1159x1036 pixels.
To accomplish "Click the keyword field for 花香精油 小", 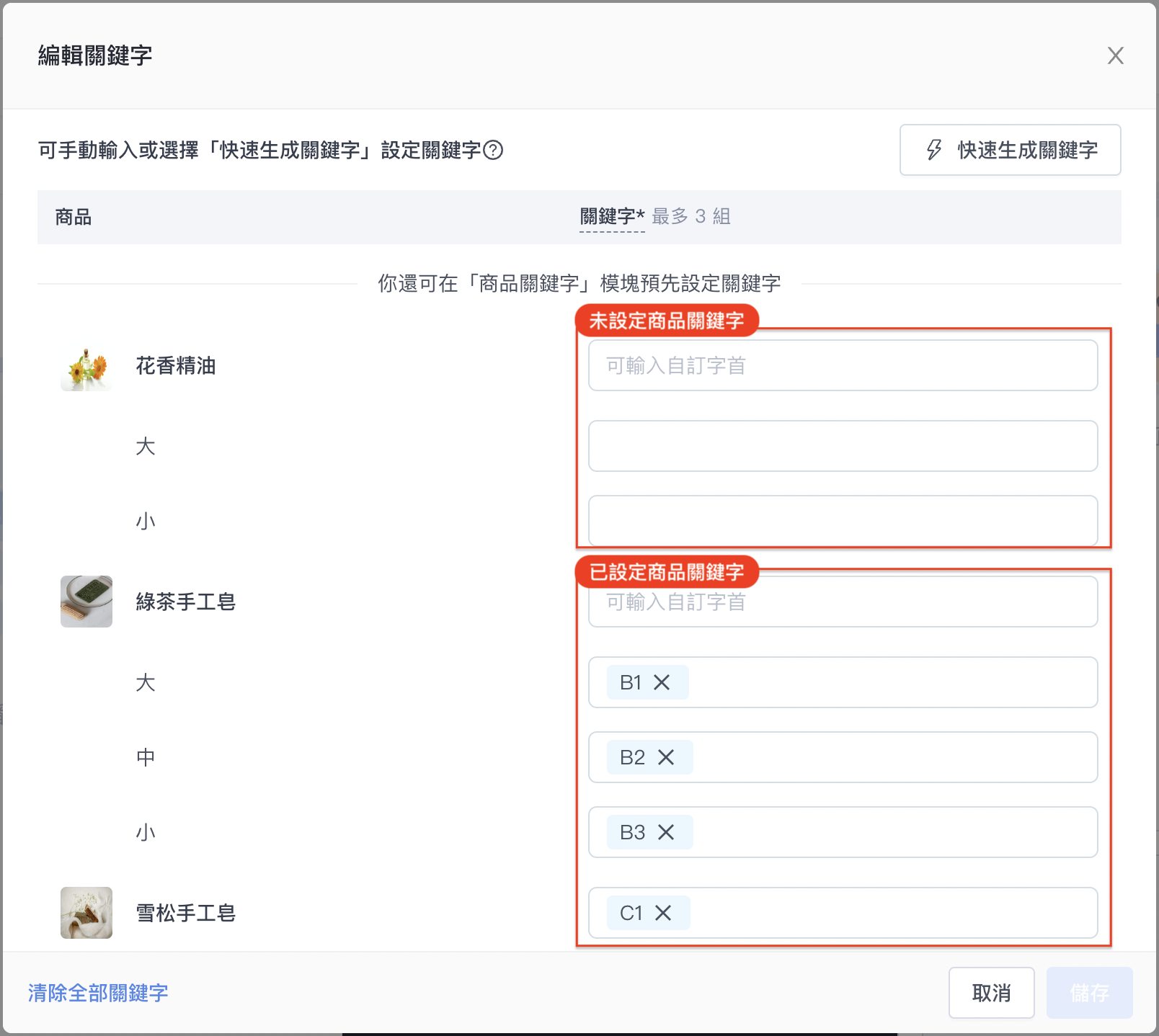I will [x=843, y=520].
